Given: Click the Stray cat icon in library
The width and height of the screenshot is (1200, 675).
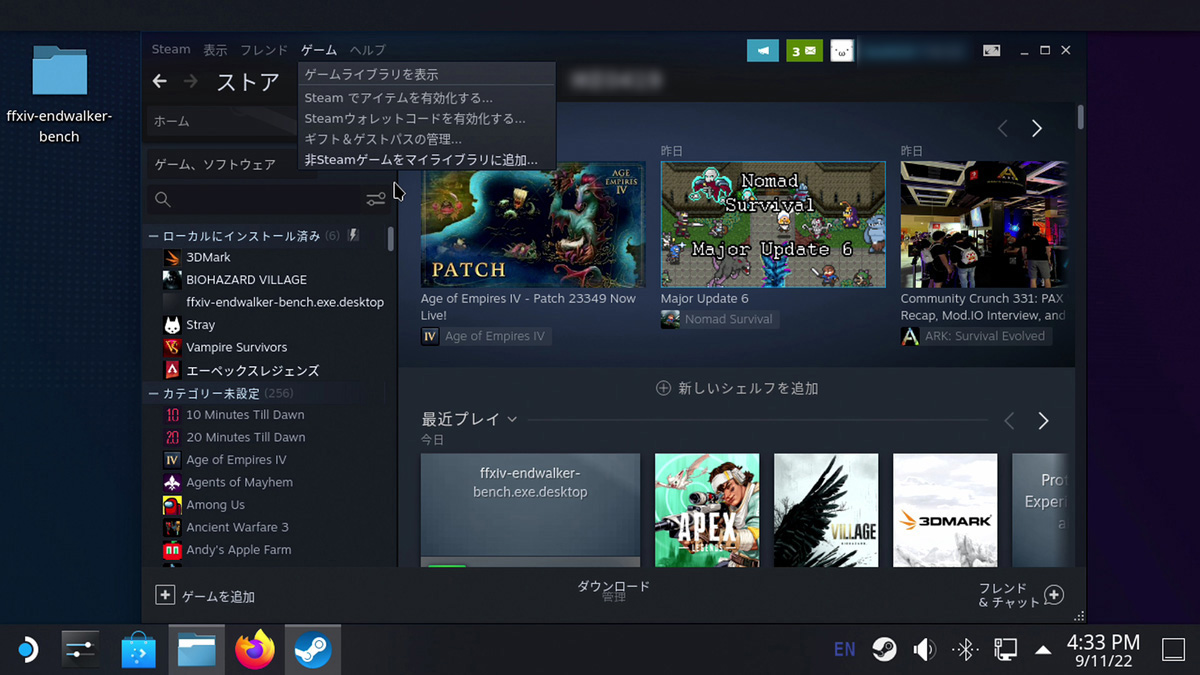Looking at the screenshot, I should [x=172, y=325].
